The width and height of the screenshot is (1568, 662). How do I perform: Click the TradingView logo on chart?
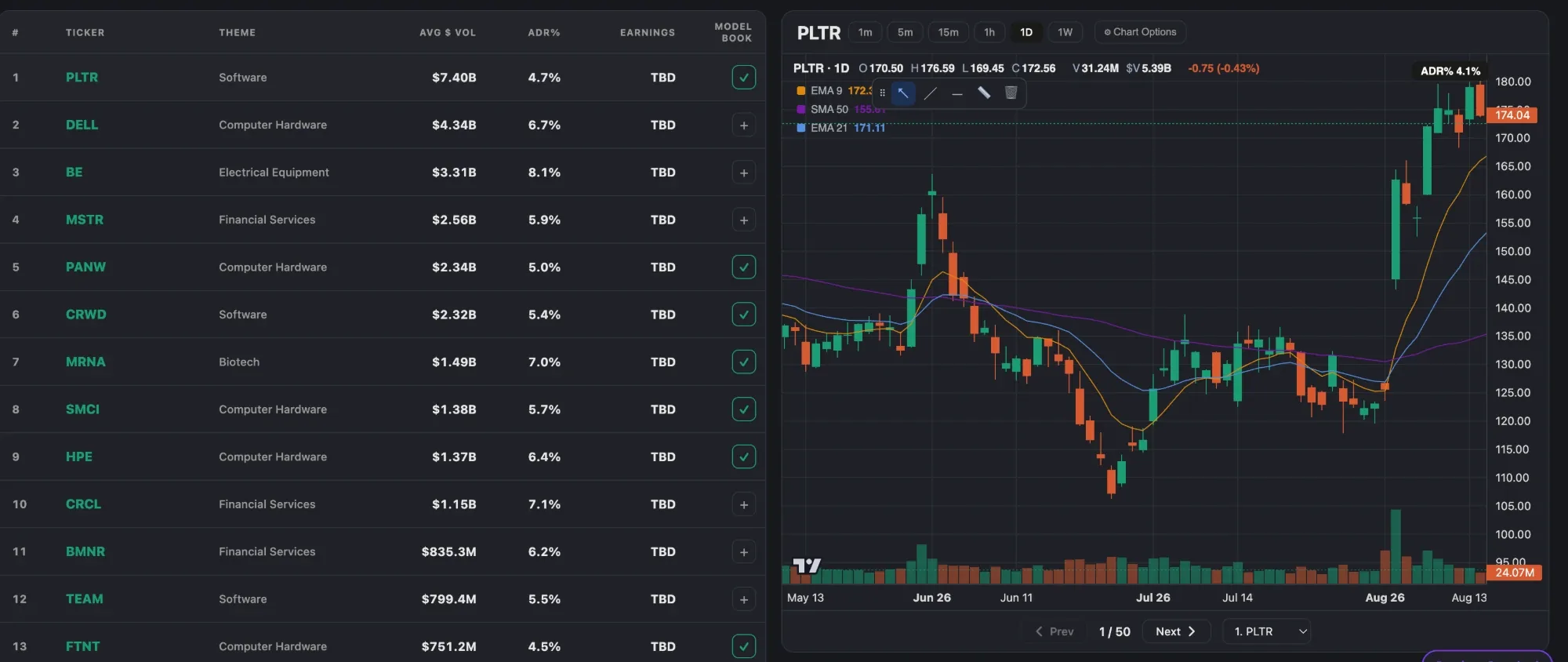click(807, 566)
